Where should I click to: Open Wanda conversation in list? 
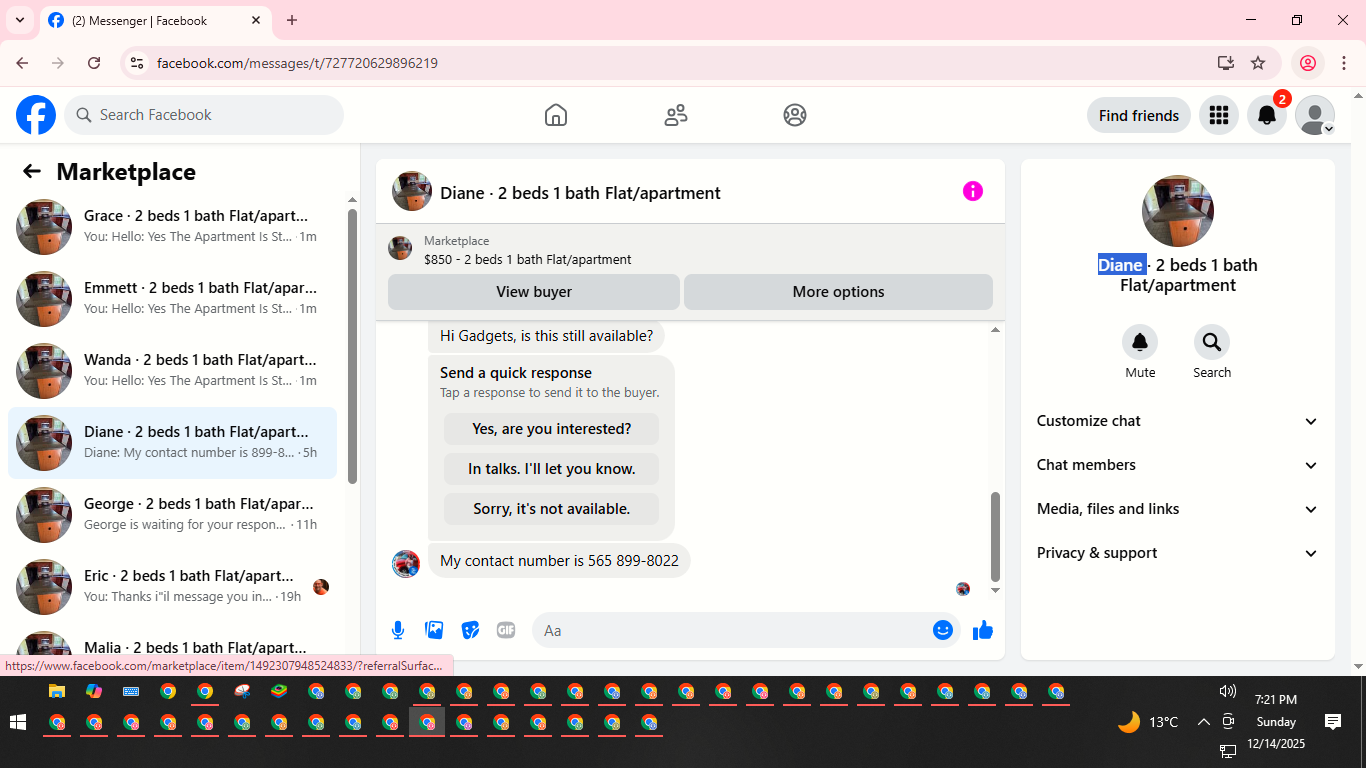(x=172, y=371)
